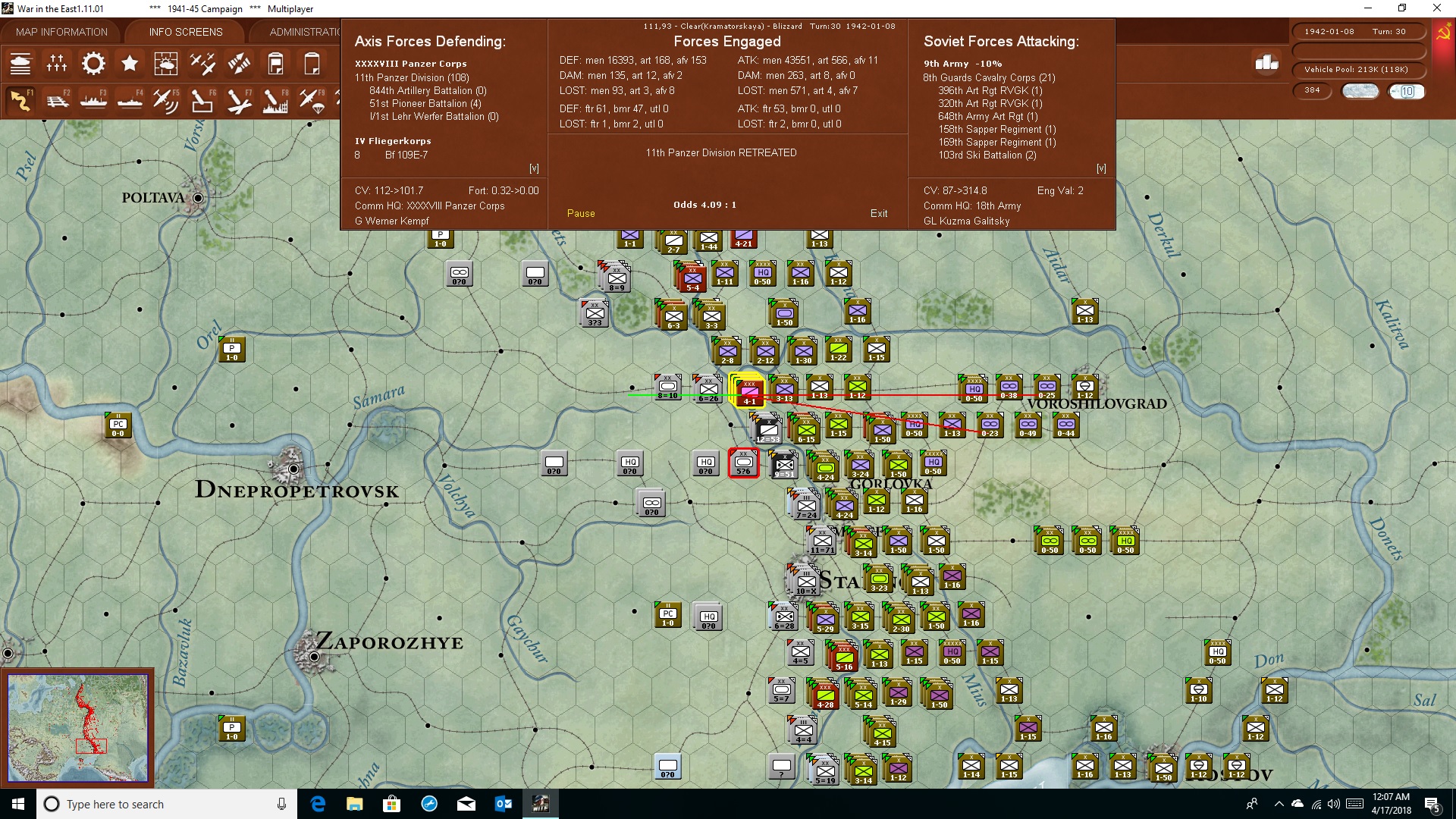Image resolution: width=1456 pixels, height=819 pixels.
Task: Select the yellow-highlighted 4-1 unit
Action: click(x=749, y=392)
